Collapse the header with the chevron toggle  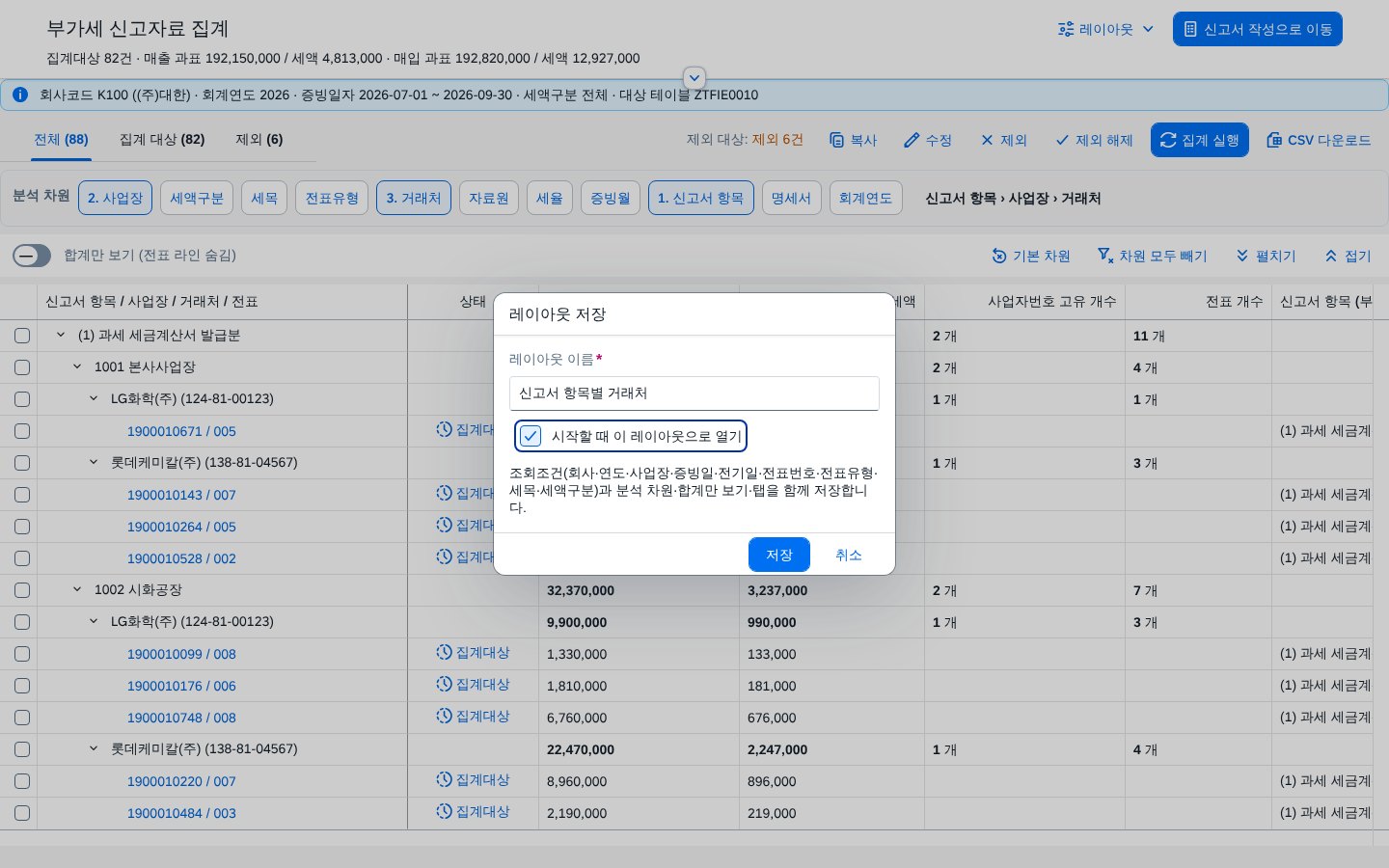pyautogui.click(x=694, y=78)
